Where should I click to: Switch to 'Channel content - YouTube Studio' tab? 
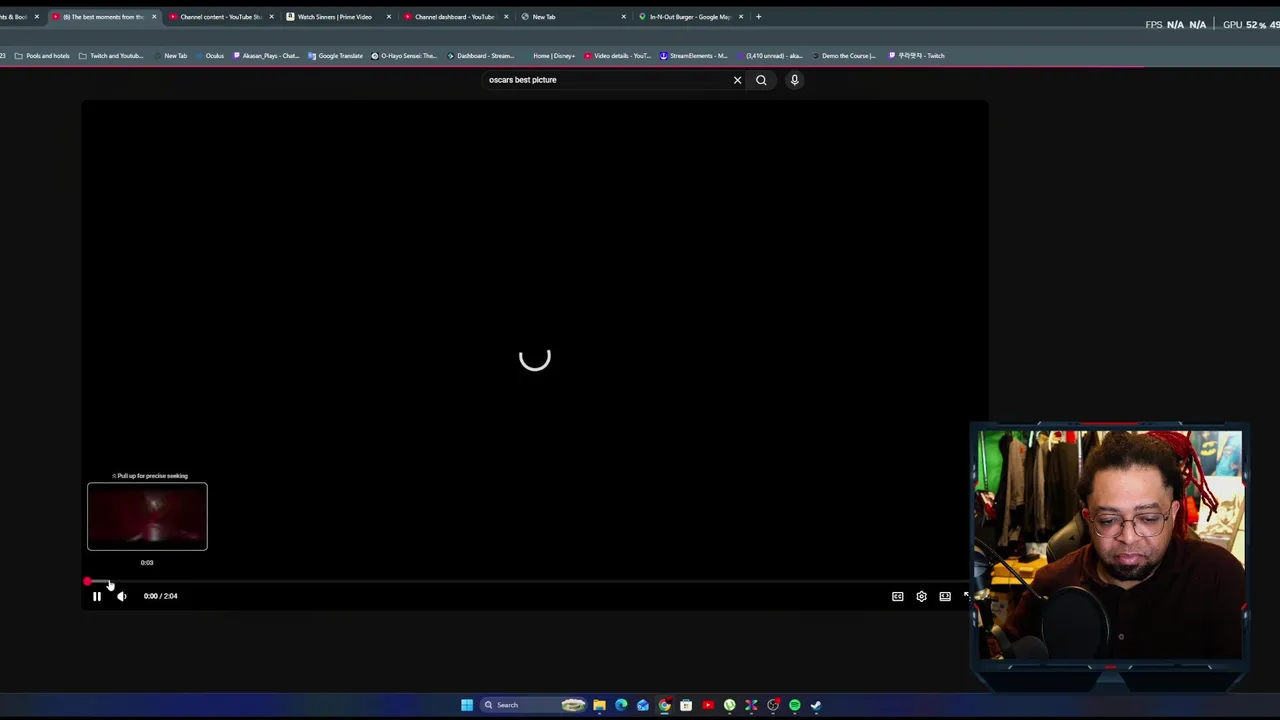pos(221,17)
